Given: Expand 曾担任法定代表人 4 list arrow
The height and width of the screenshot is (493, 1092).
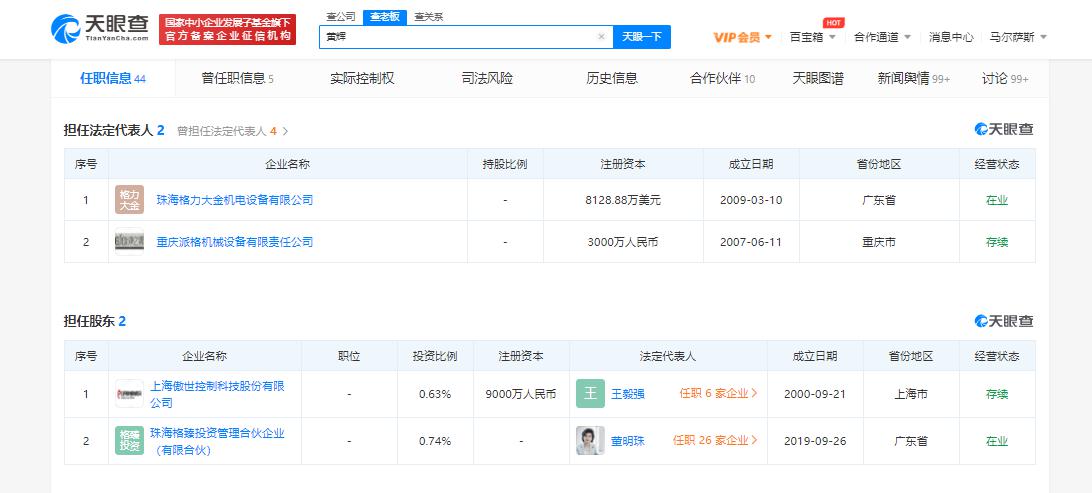Looking at the screenshot, I should click(x=285, y=130).
